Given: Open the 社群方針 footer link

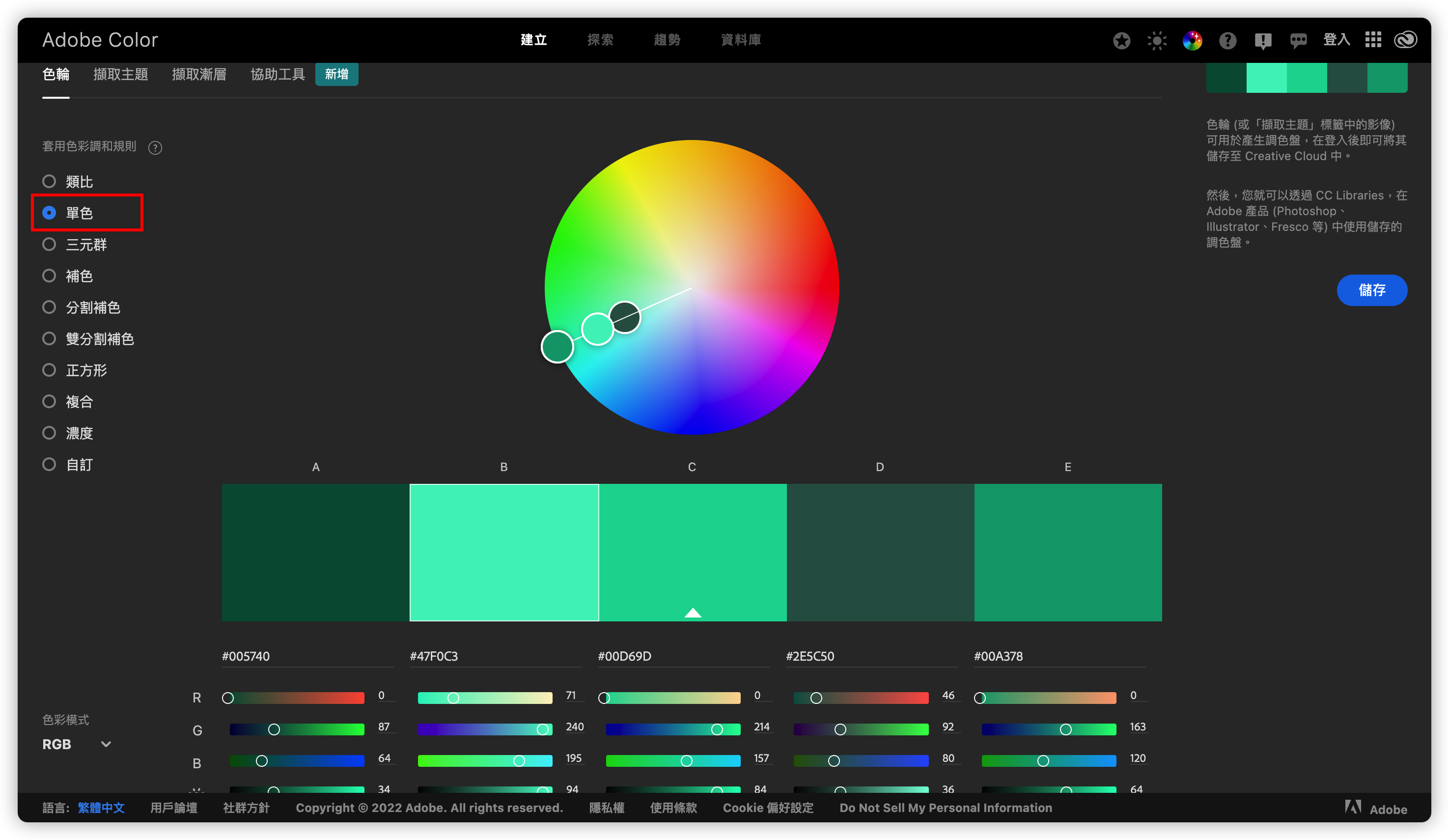Looking at the screenshot, I should click(x=246, y=808).
